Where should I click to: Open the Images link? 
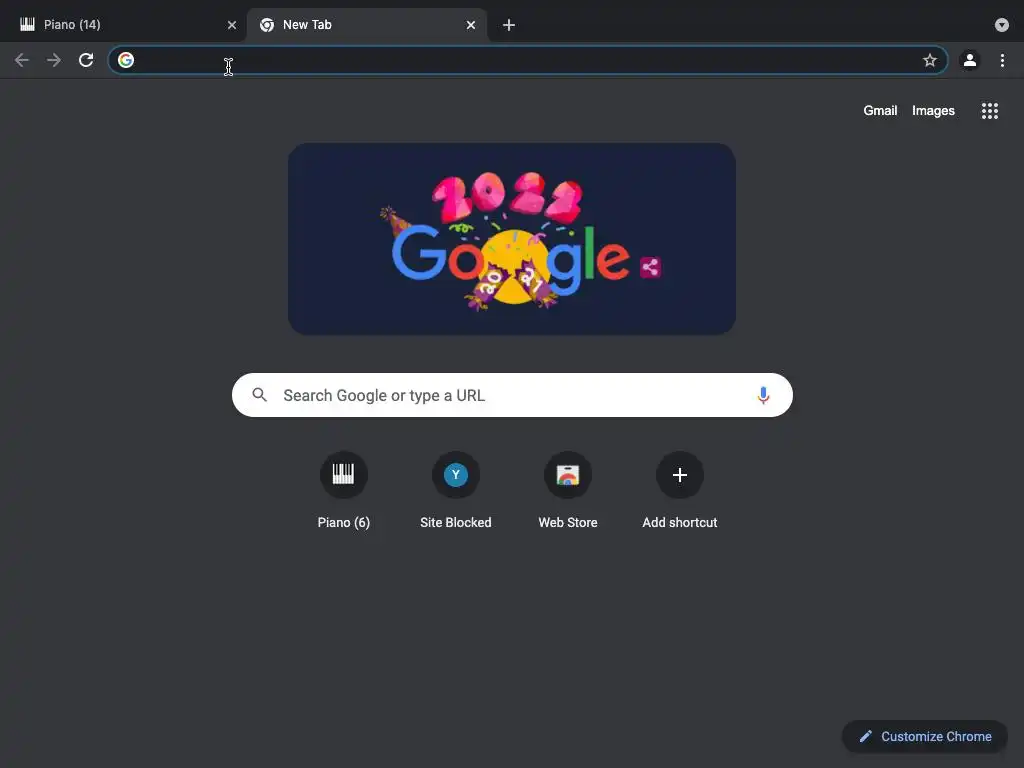[933, 110]
